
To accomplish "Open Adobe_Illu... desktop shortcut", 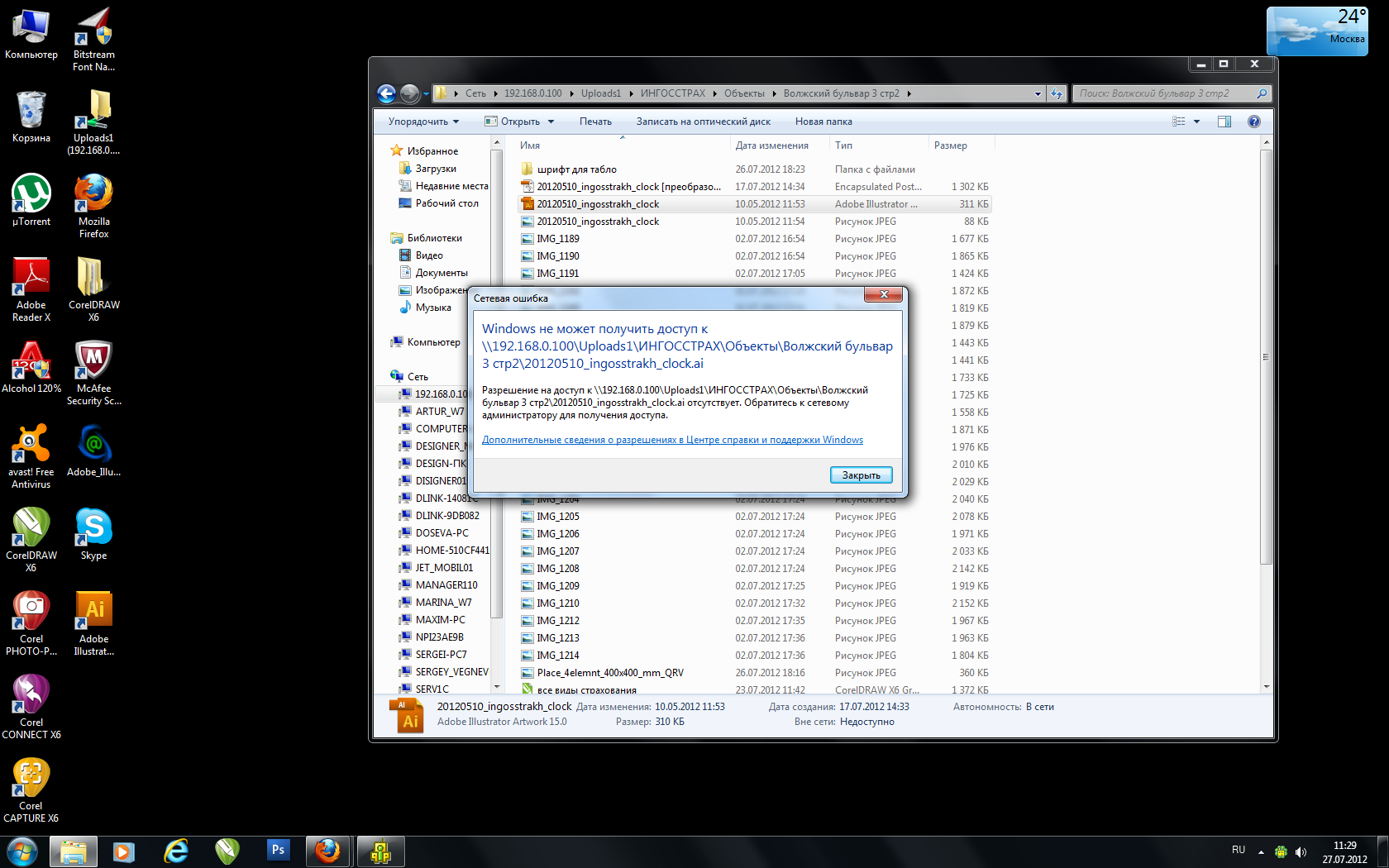I will point(93,451).
